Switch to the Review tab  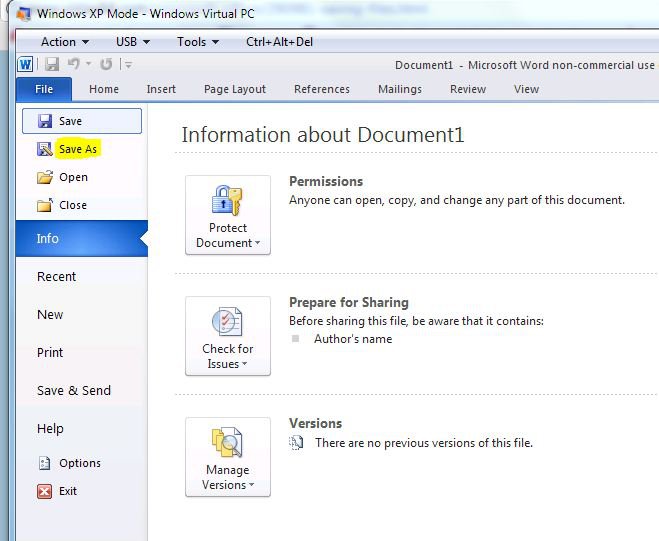(x=468, y=89)
